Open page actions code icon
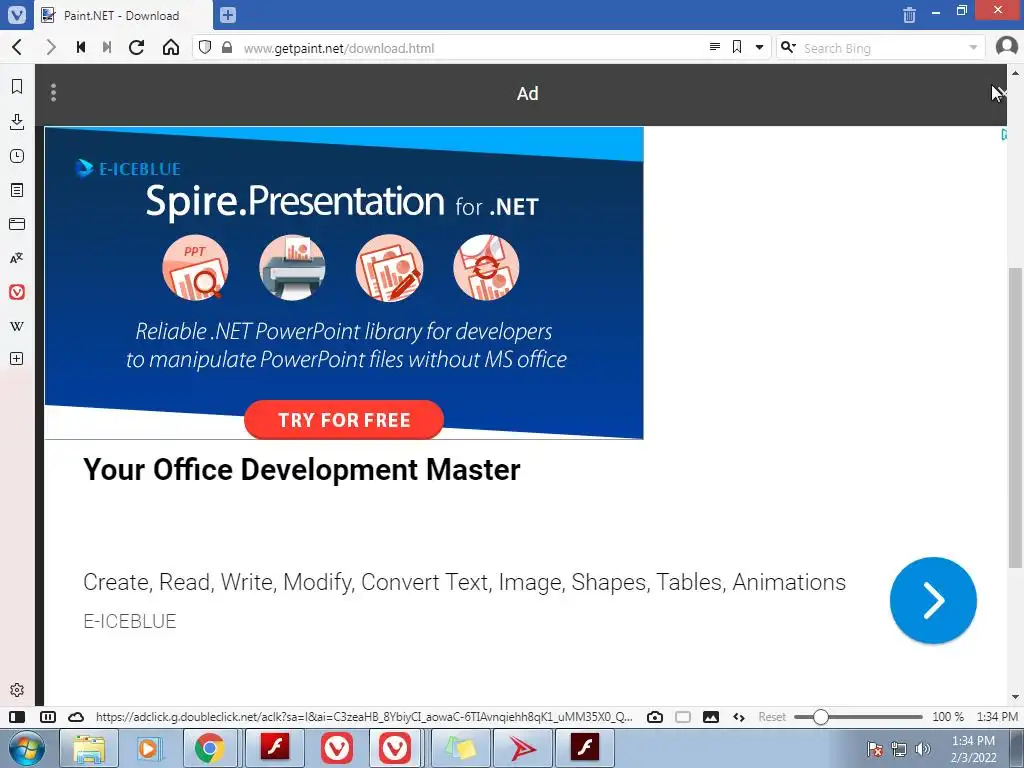The width and height of the screenshot is (1024, 768). 739,717
